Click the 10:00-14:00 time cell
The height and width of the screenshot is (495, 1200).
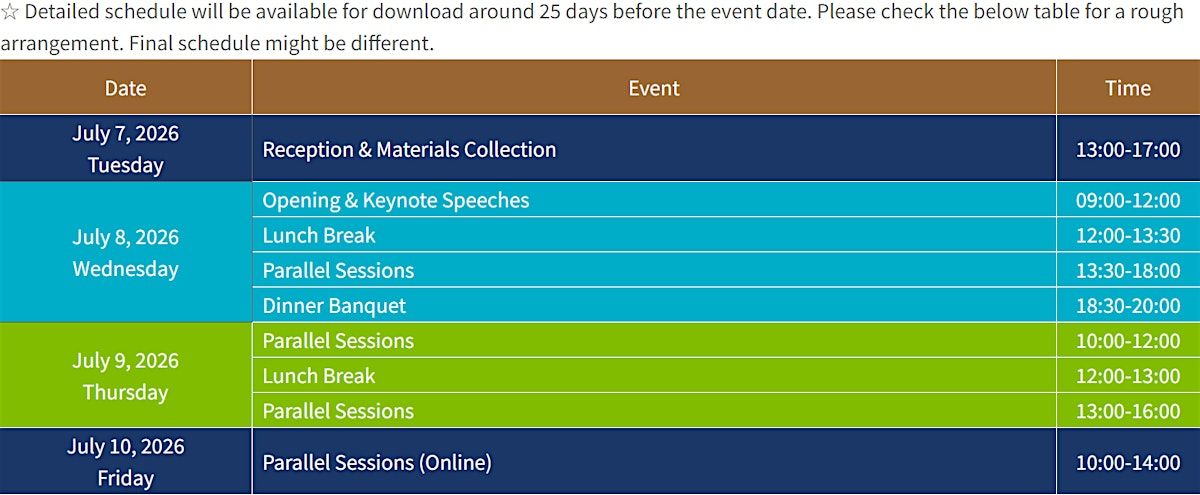click(1127, 463)
